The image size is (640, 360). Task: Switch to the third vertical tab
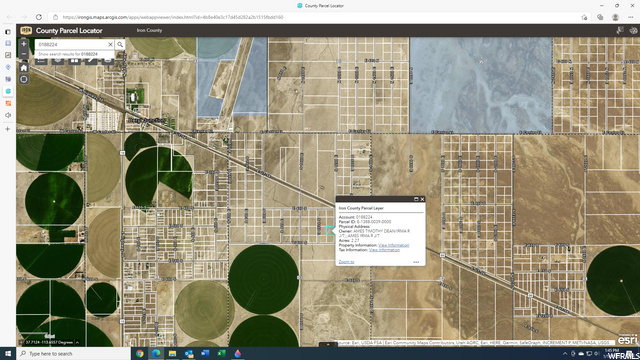click(x=8, y=55)
